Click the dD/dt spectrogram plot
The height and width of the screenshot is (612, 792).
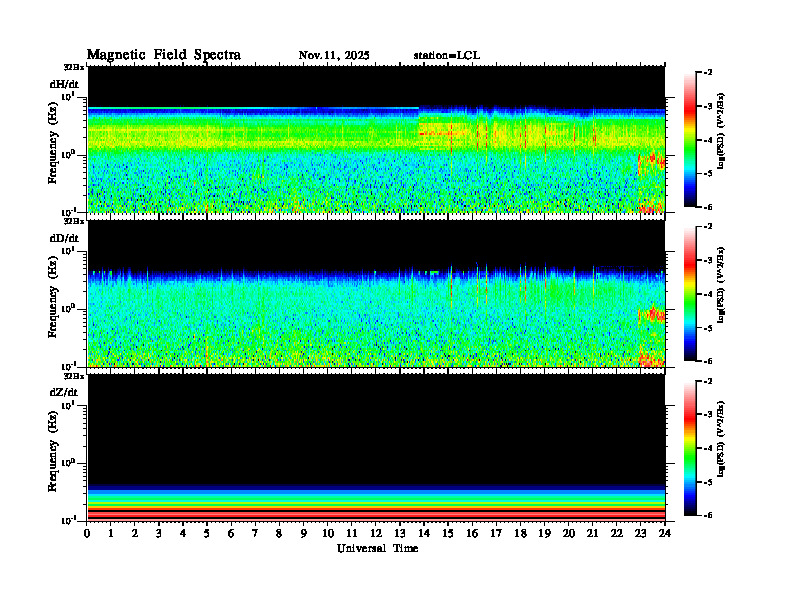pyautogui.click(x=376, y=293)
